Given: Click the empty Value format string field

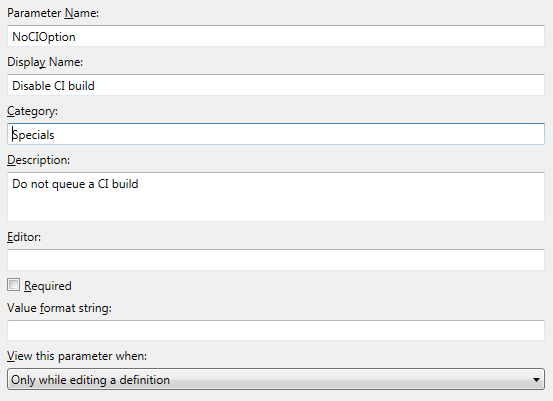Looking at the screenshot, I should click(276, 330).
